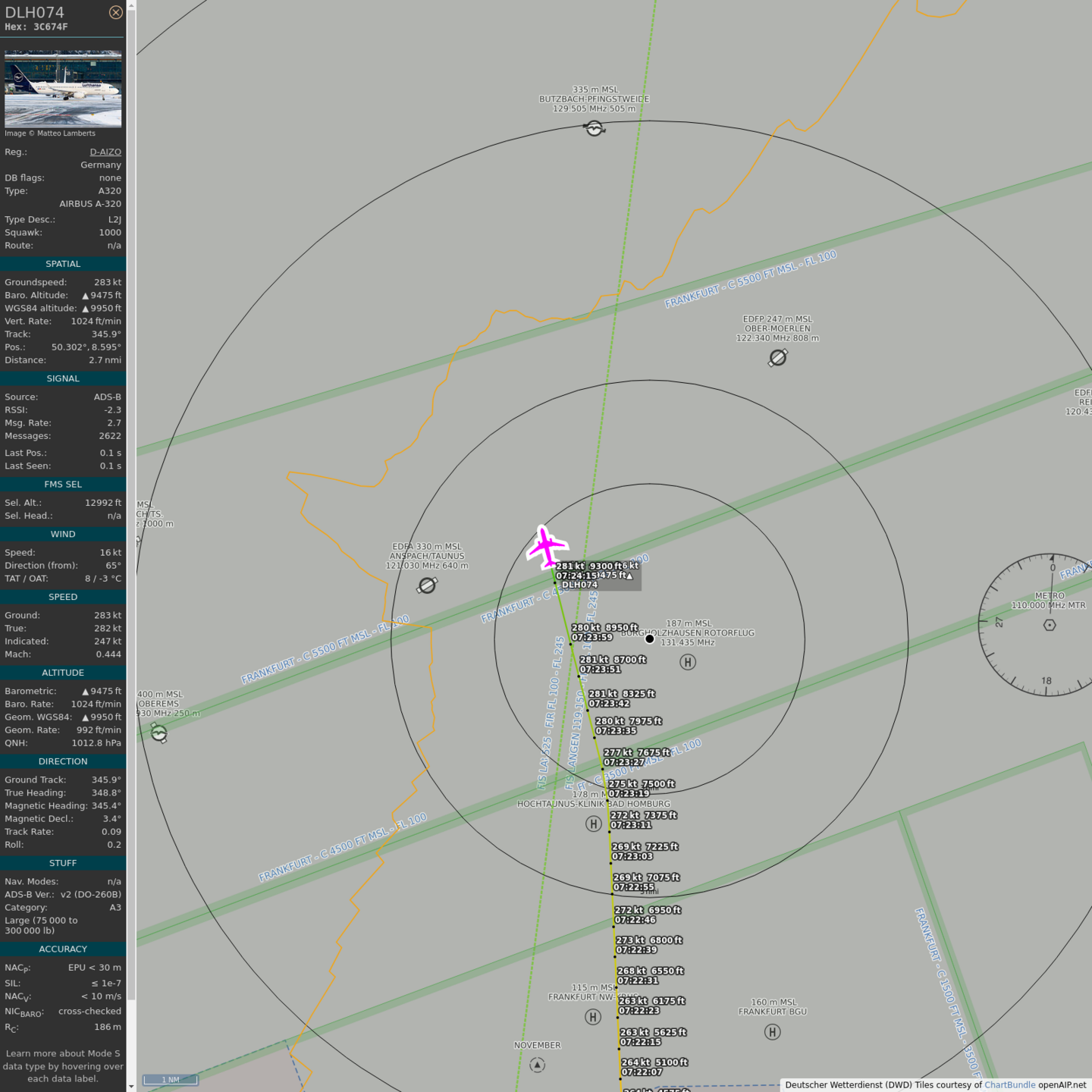Open the D-AIZO registration link
The width and height of the screenshot is (1092, 1092).
pos(105,152)
